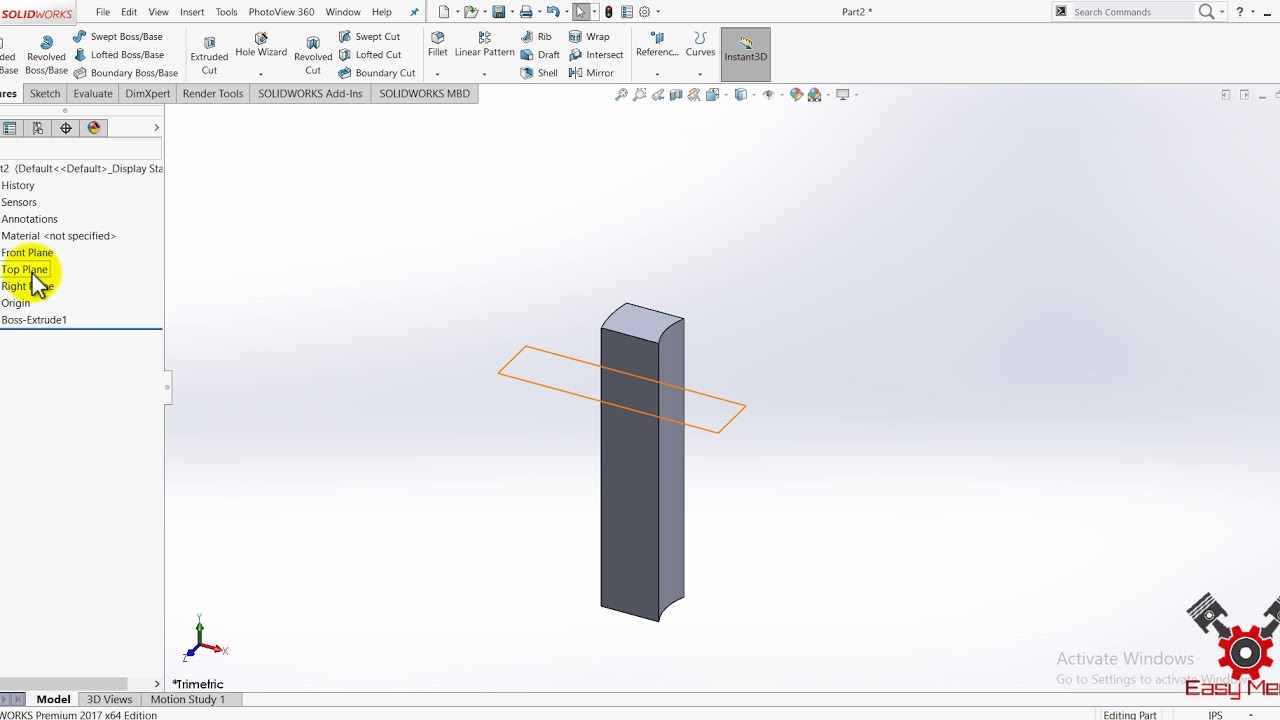This screenshot has width=1280, height=720.
Task: Switch to the Motion Study 1 tab
Action: (188, 699)
